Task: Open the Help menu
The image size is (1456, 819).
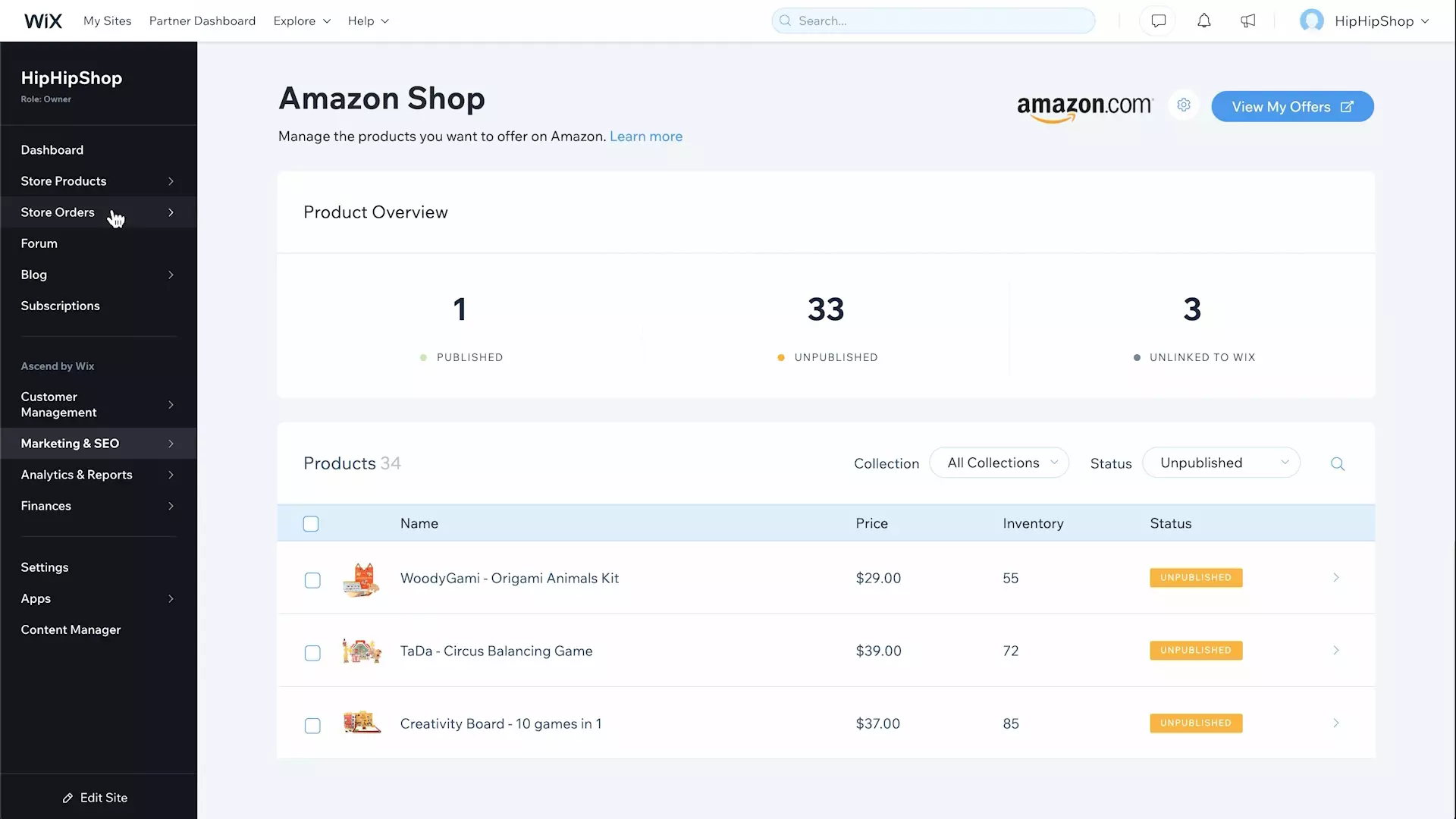Action: coord(369,21)
